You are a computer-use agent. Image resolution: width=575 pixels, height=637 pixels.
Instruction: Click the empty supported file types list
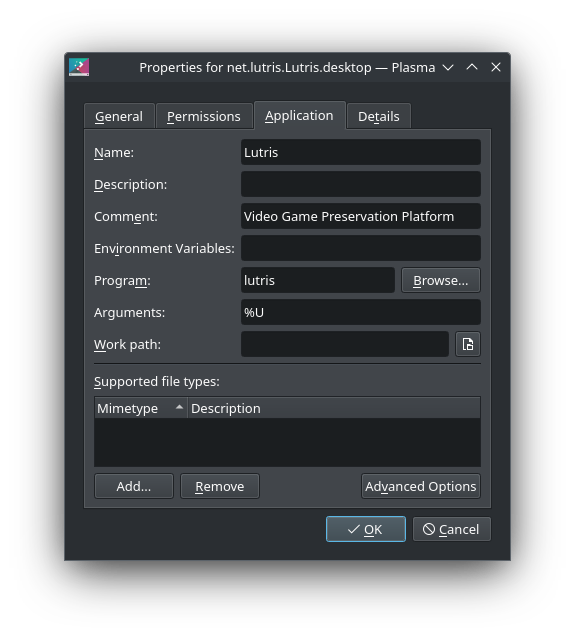287,442
